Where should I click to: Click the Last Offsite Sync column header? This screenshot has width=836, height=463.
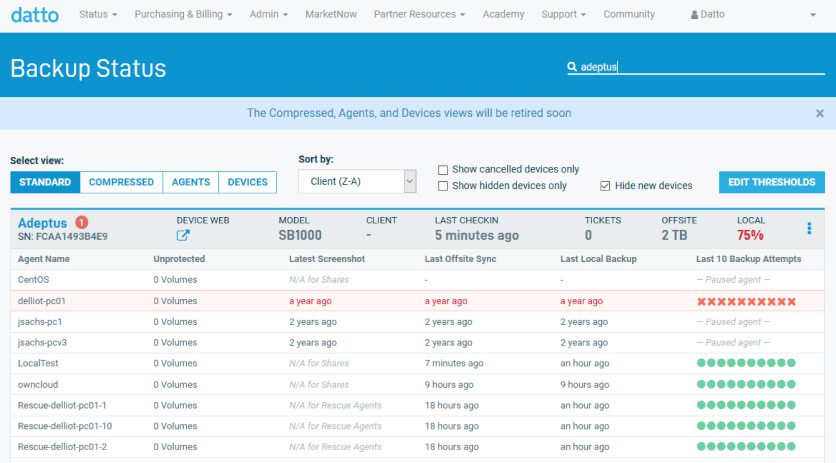[460, 259]
